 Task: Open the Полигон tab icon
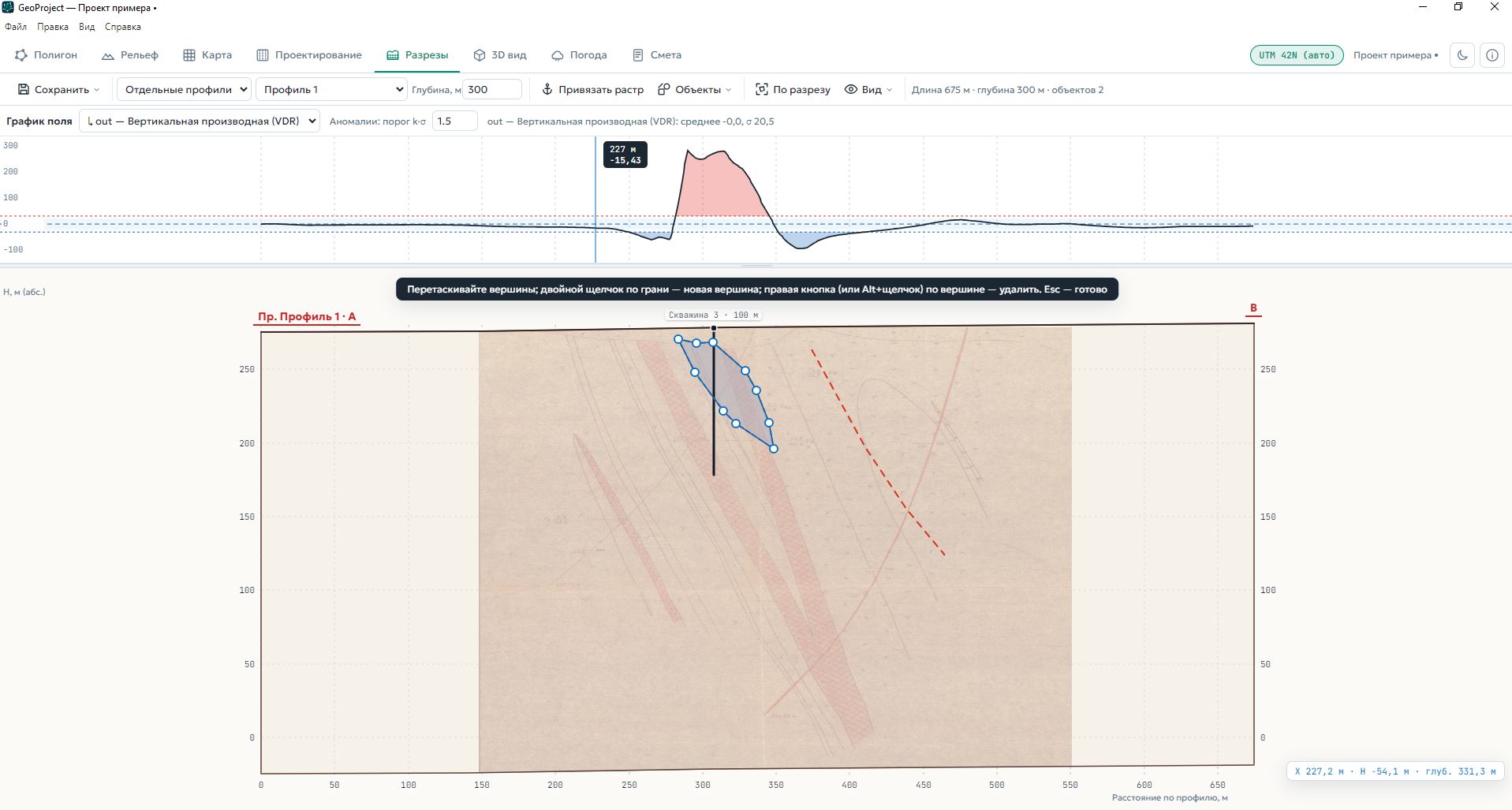pos(21,55)
